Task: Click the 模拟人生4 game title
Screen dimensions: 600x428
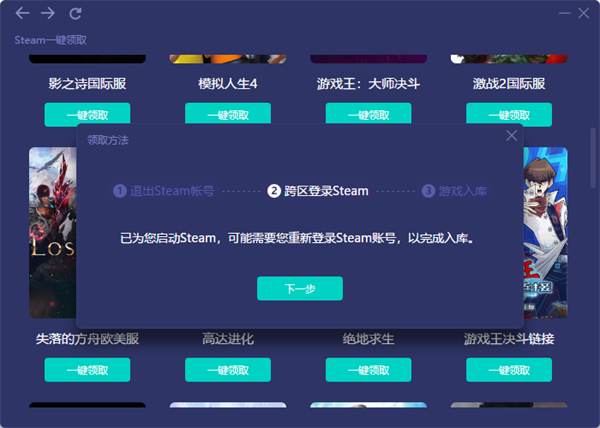Action: [228, 83]
